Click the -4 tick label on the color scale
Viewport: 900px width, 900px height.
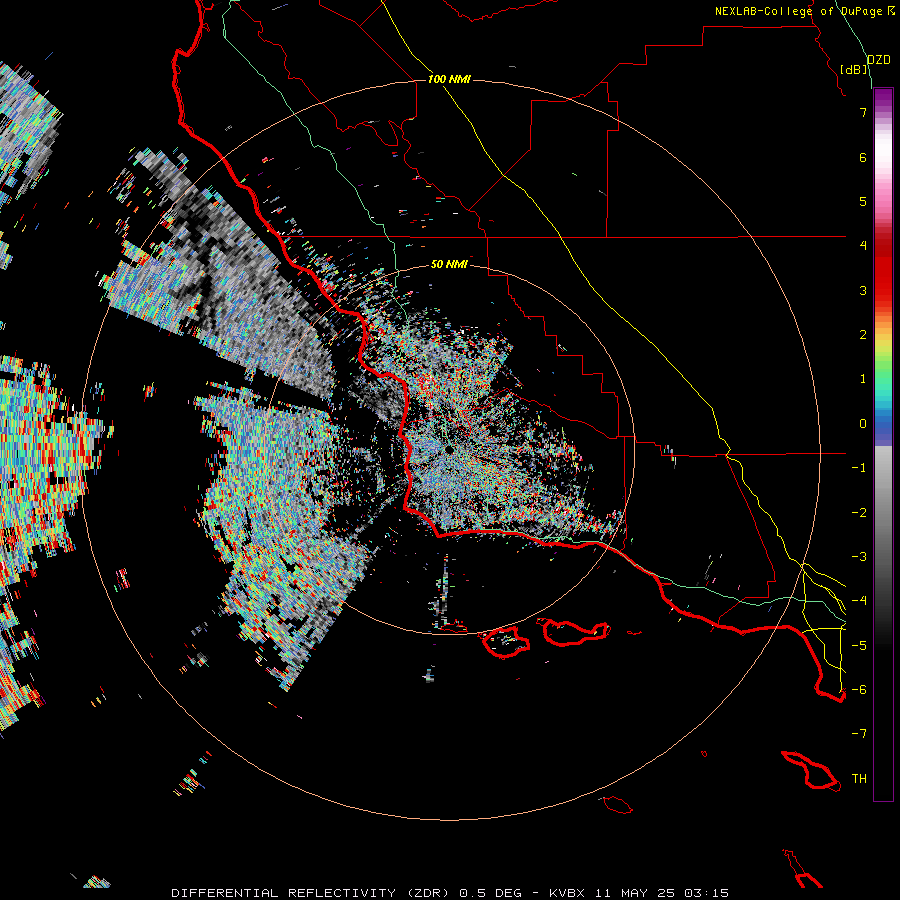coord(859,601)
